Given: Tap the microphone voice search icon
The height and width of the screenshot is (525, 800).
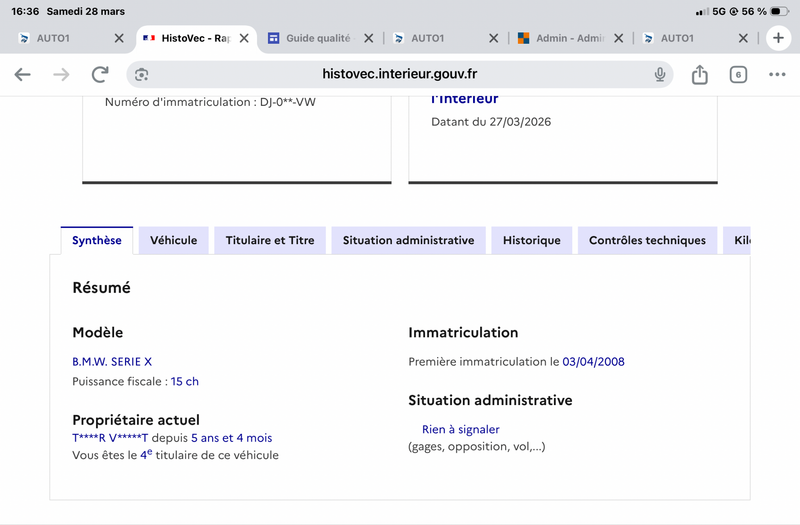Looking at the screenshot, I should pyautogui.click(x=660, y=75).
